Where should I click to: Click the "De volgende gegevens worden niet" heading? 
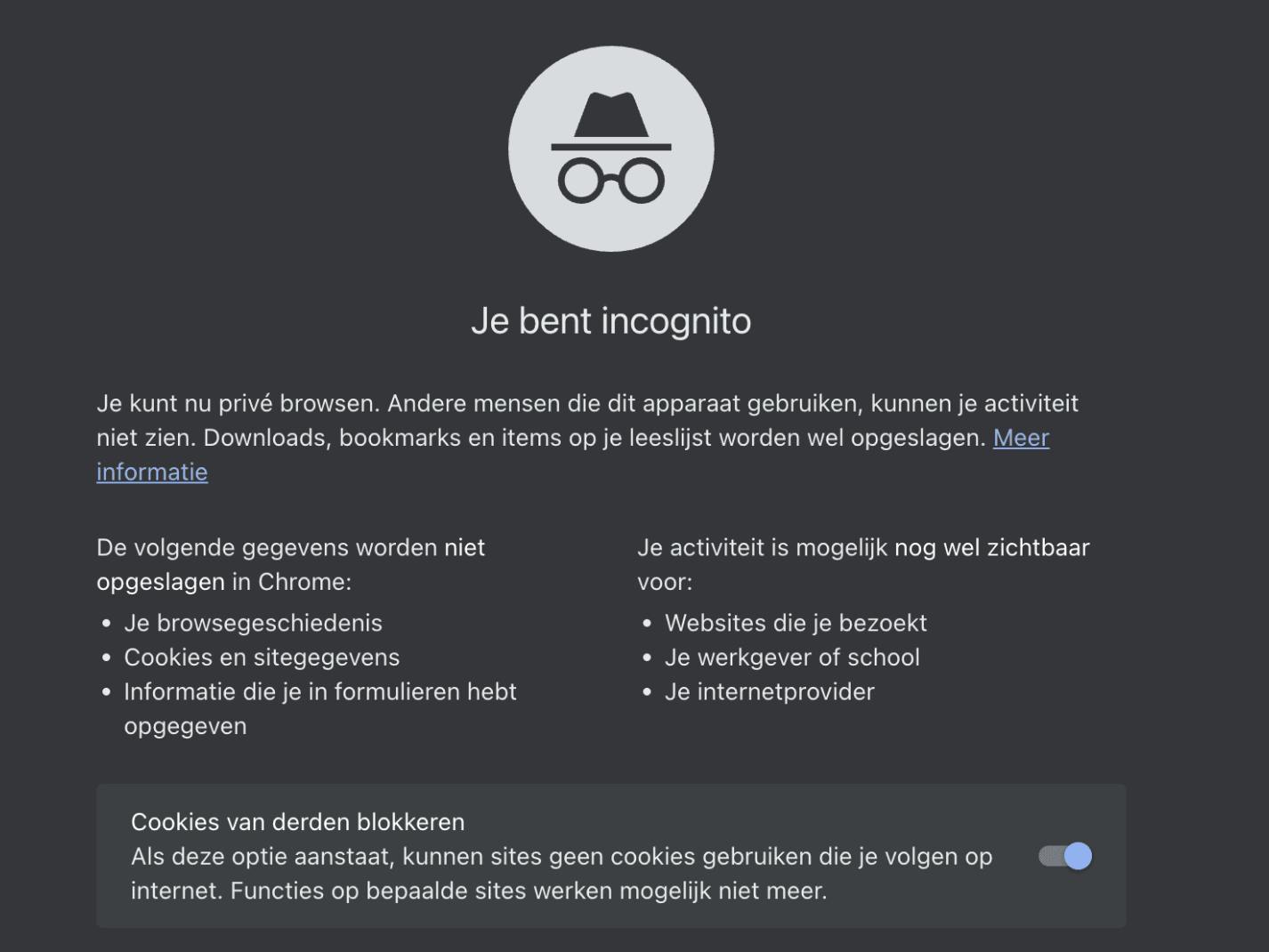click(290, 548)
